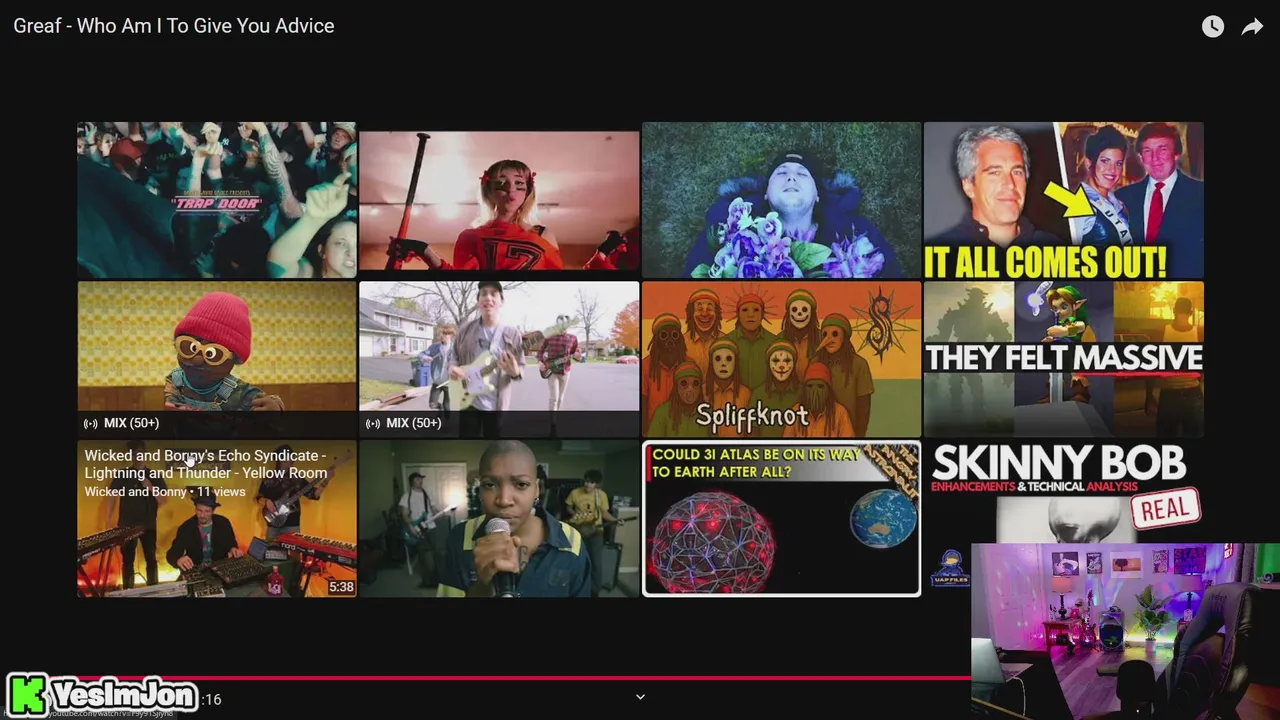Click the chevron below the suggestions grid
The width and height of the screenshot is (1280, 720).
coord(640,697)
